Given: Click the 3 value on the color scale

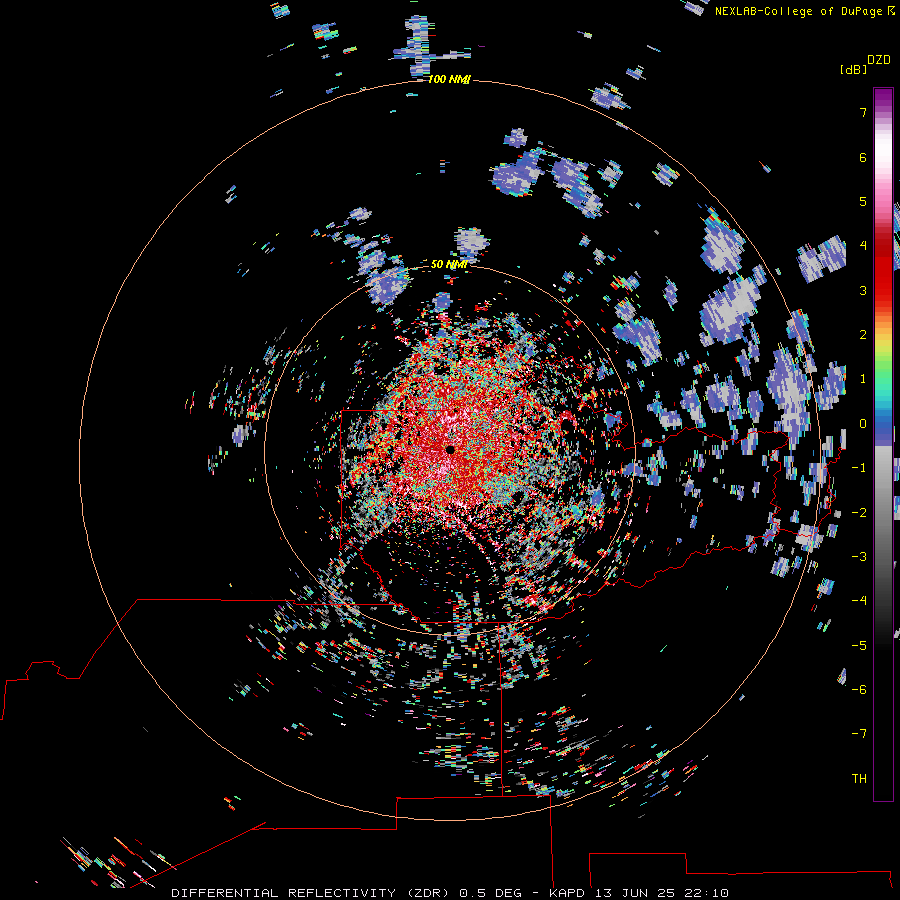Looking at the screenshot, I should 863,290.
